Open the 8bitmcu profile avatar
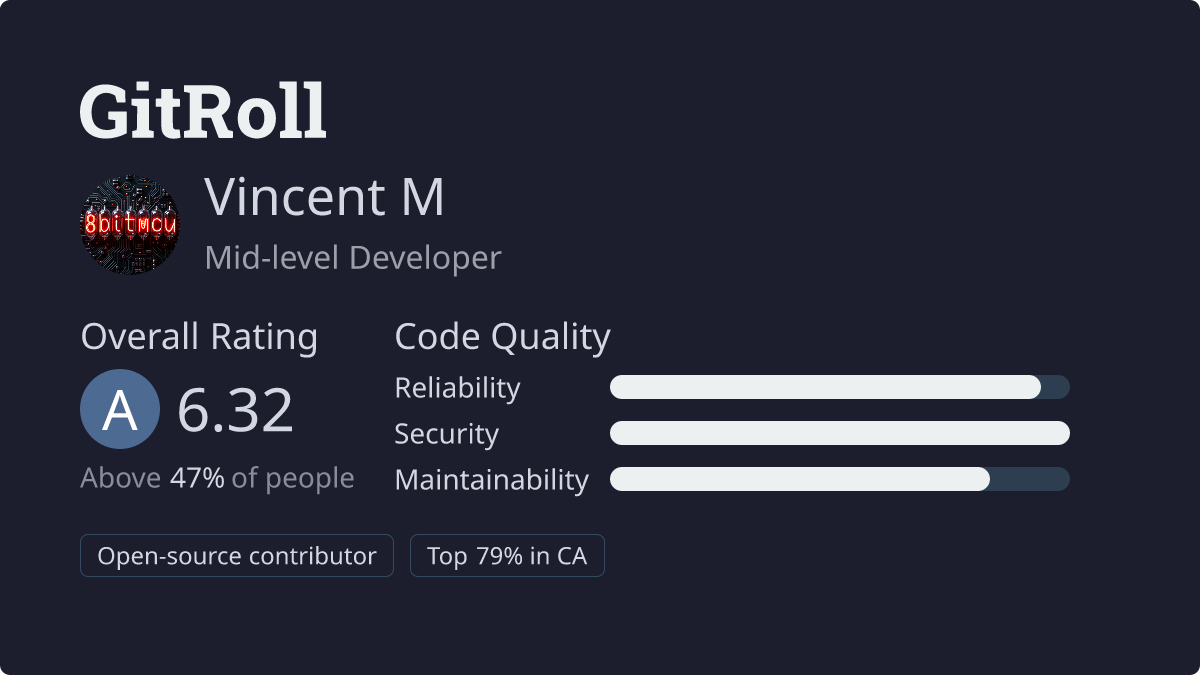Image resolution: width=1200 pixels, height=675 pixels. point(129,225)
